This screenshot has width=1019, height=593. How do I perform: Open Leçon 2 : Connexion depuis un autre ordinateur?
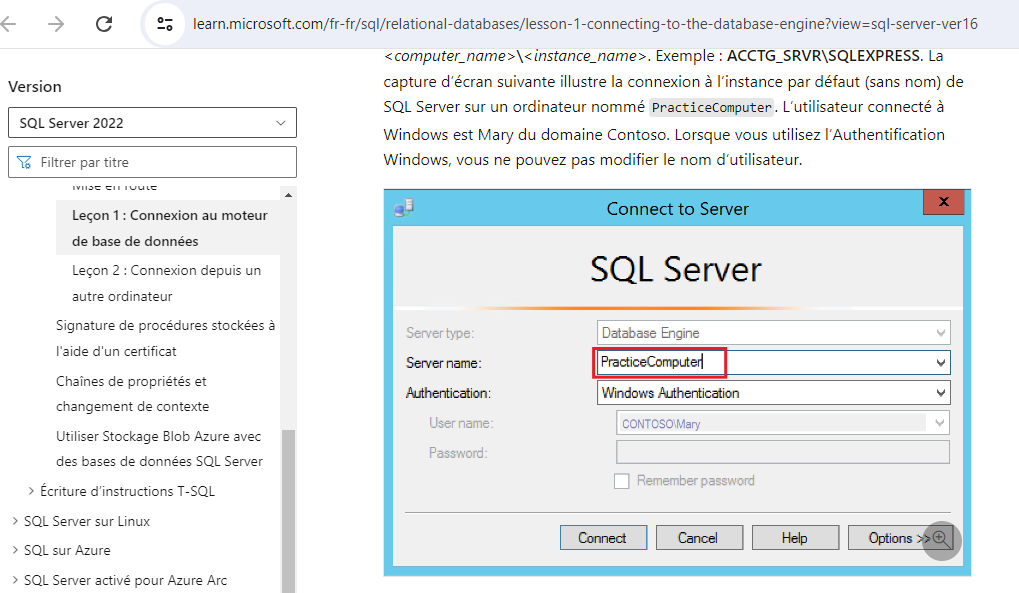(166, 283)
